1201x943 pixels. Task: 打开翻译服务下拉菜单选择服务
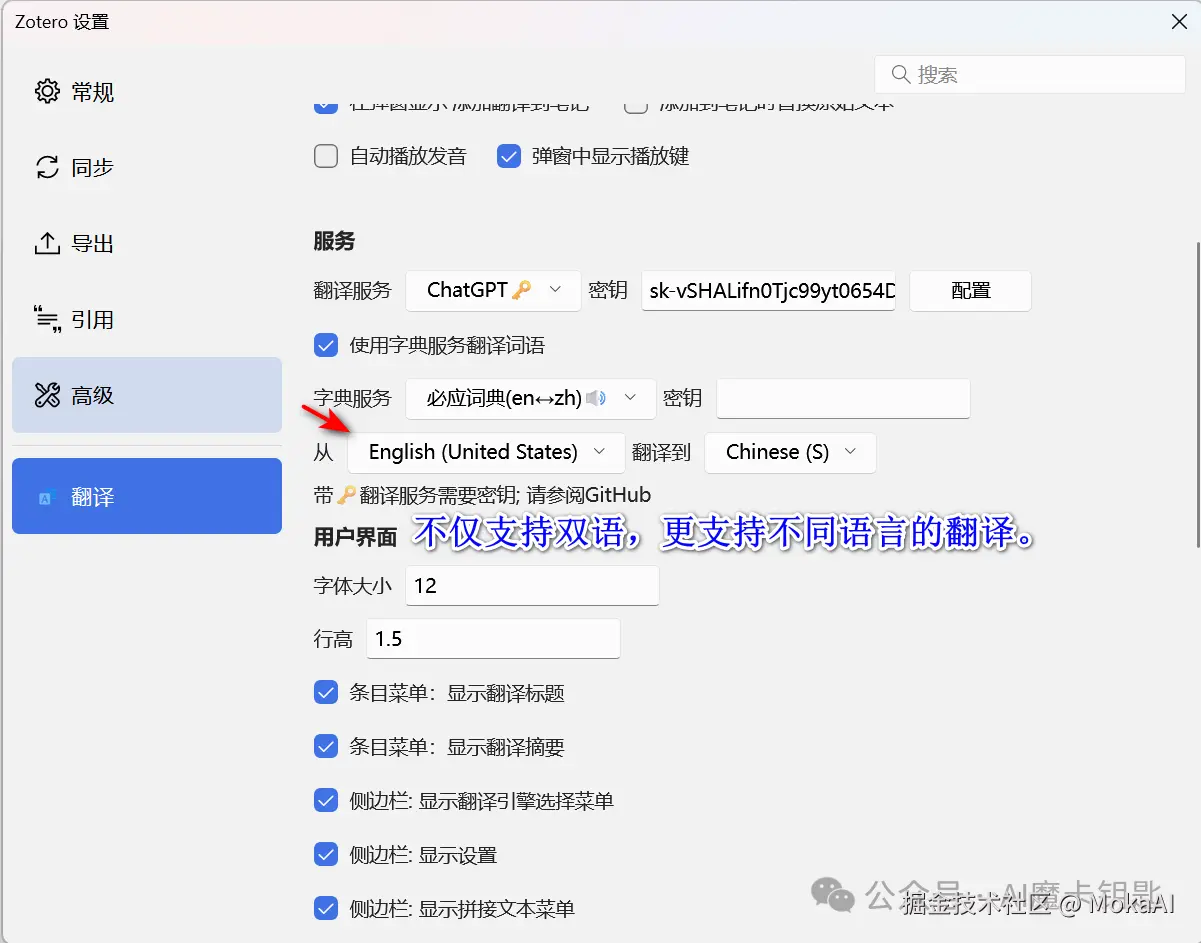[x=492, y=290]
